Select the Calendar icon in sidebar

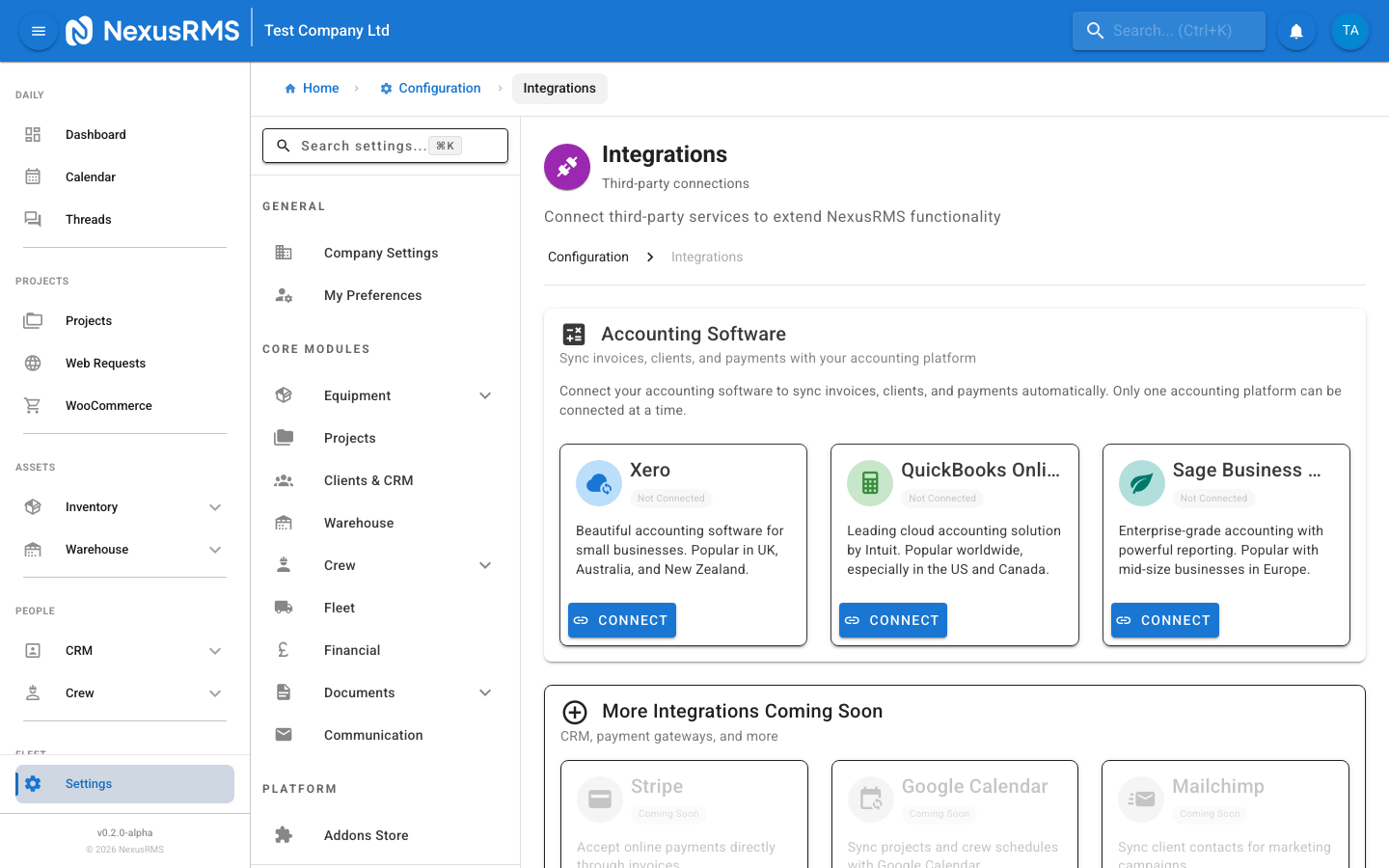33,176
